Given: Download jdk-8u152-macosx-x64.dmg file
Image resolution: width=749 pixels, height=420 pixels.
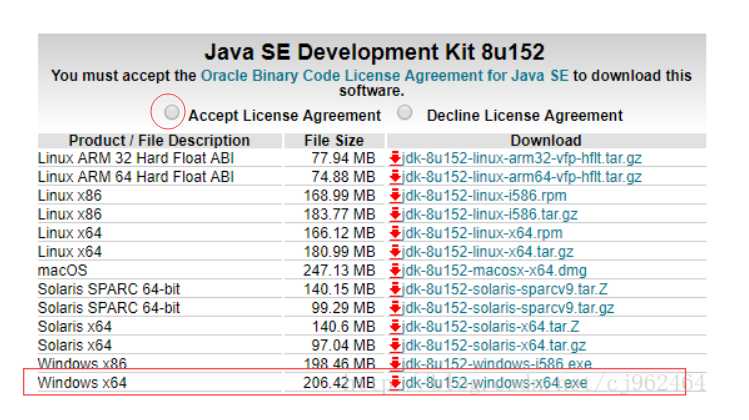Looking at the screenshot, I should tap(494, 270).
